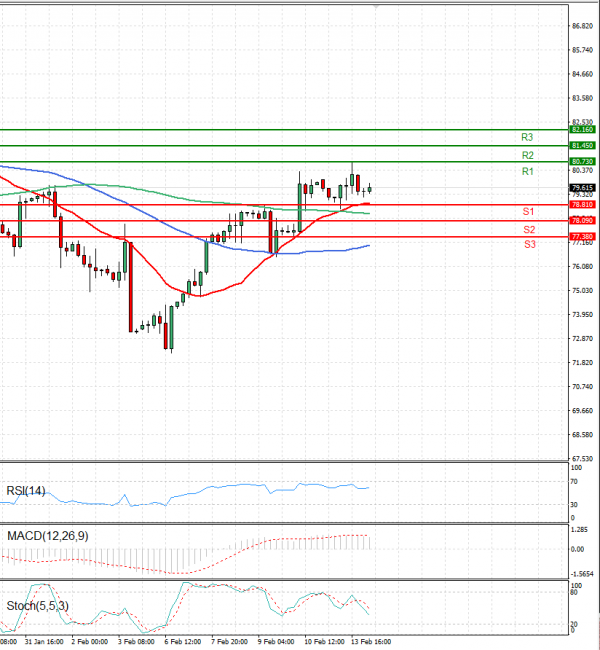Click the R2 resistance label
Viewport: 600px width, 650px height.
(x=527, y=155)
